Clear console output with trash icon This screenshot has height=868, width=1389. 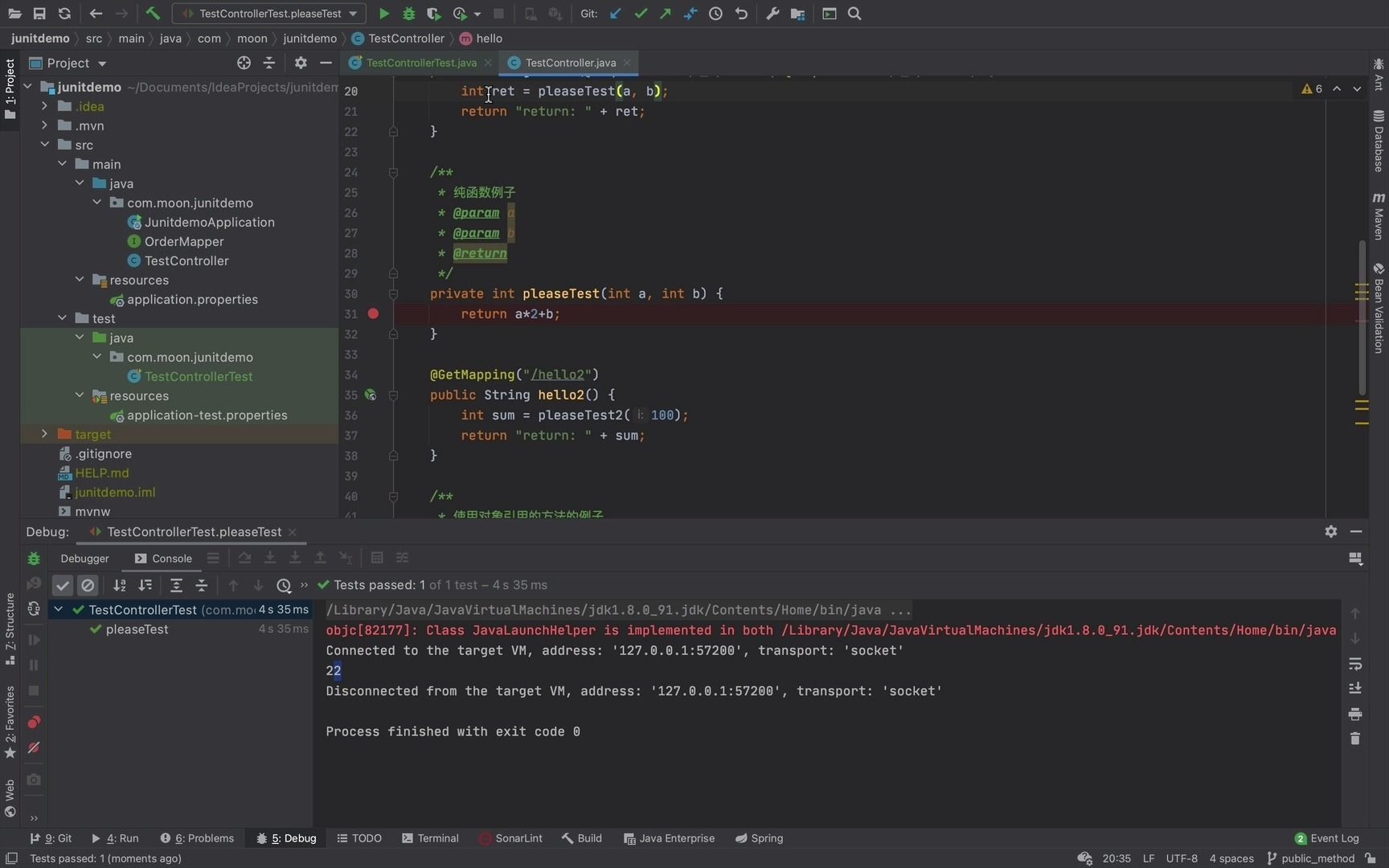[1355, 739]
